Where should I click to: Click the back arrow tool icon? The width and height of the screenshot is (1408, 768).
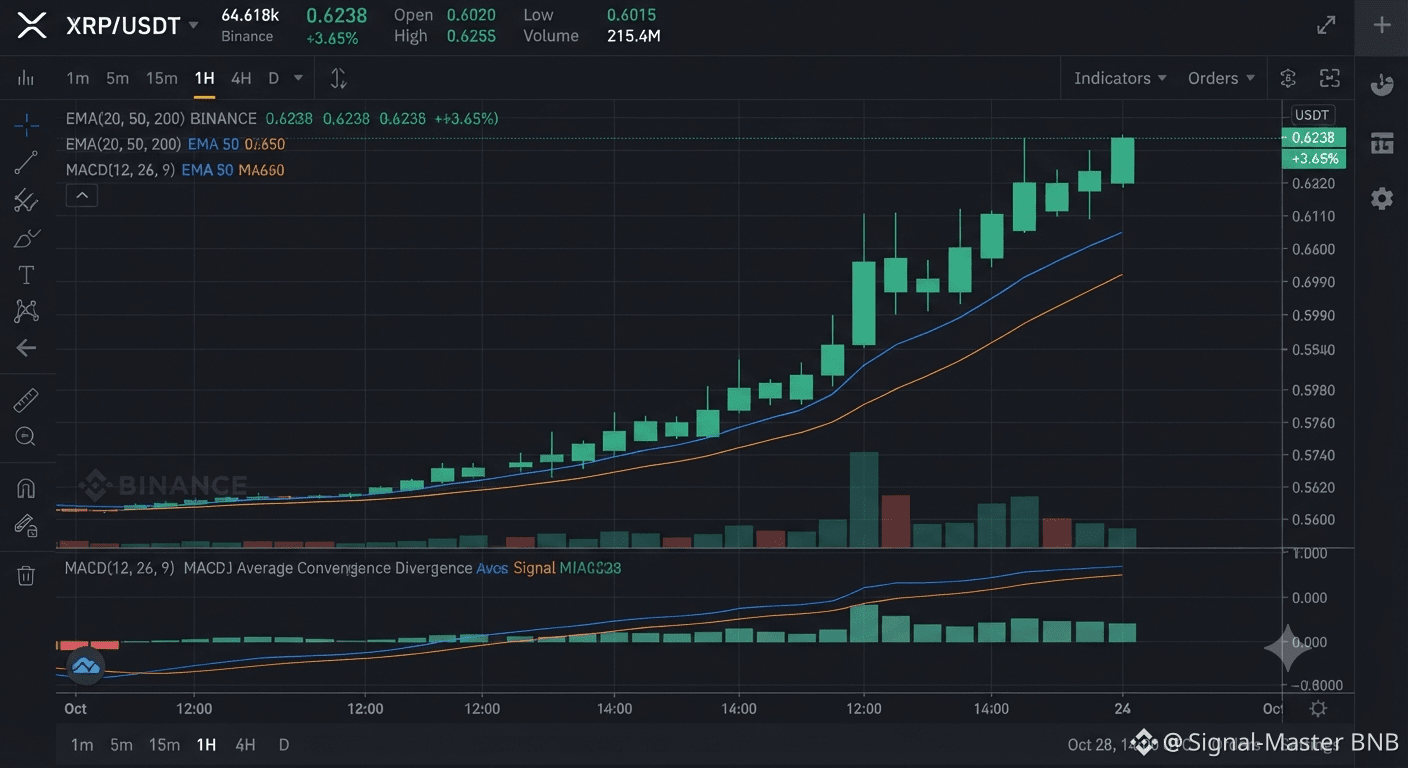26,348
